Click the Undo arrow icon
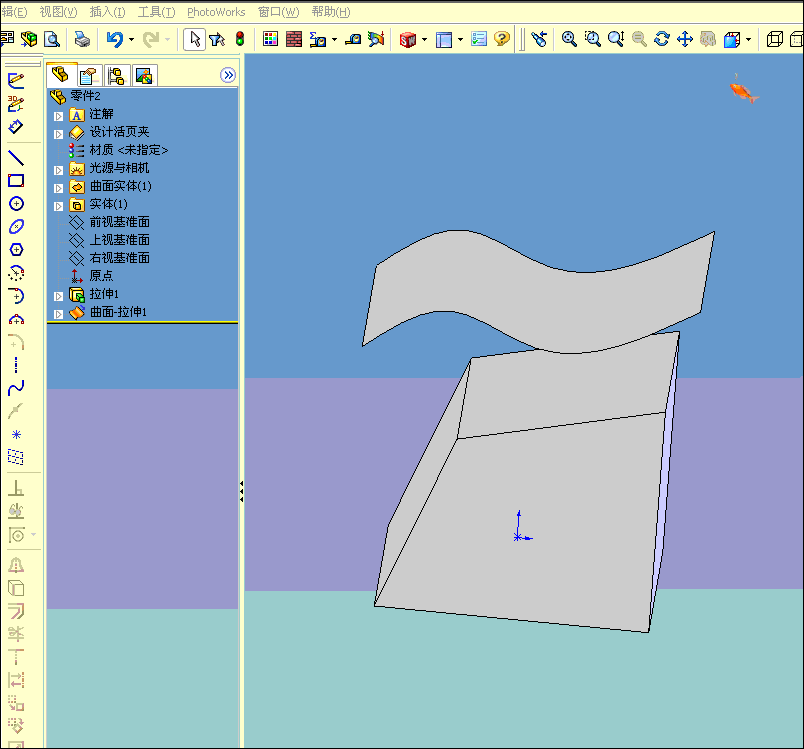 pos(115,39)
